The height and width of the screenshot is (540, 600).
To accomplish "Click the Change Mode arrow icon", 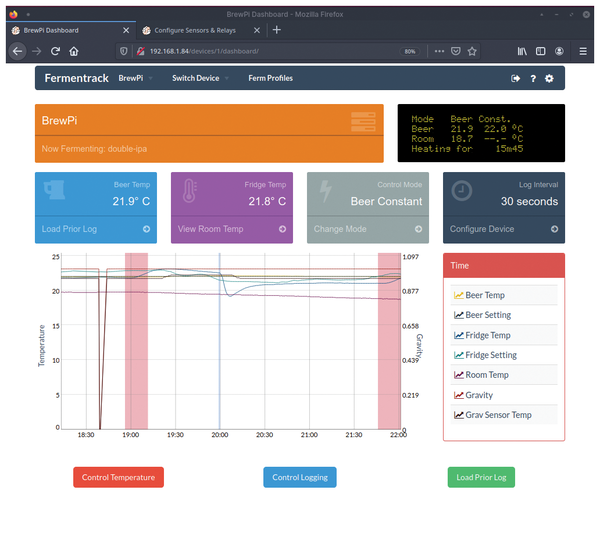I will point(419,229).
